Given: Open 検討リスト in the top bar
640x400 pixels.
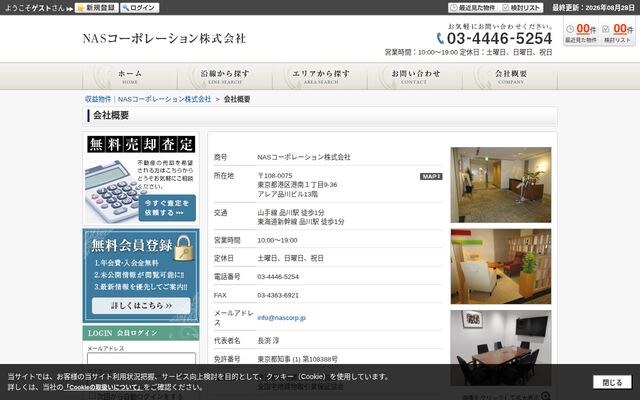Looking at the screenshot, I should (x=521, y=8).
